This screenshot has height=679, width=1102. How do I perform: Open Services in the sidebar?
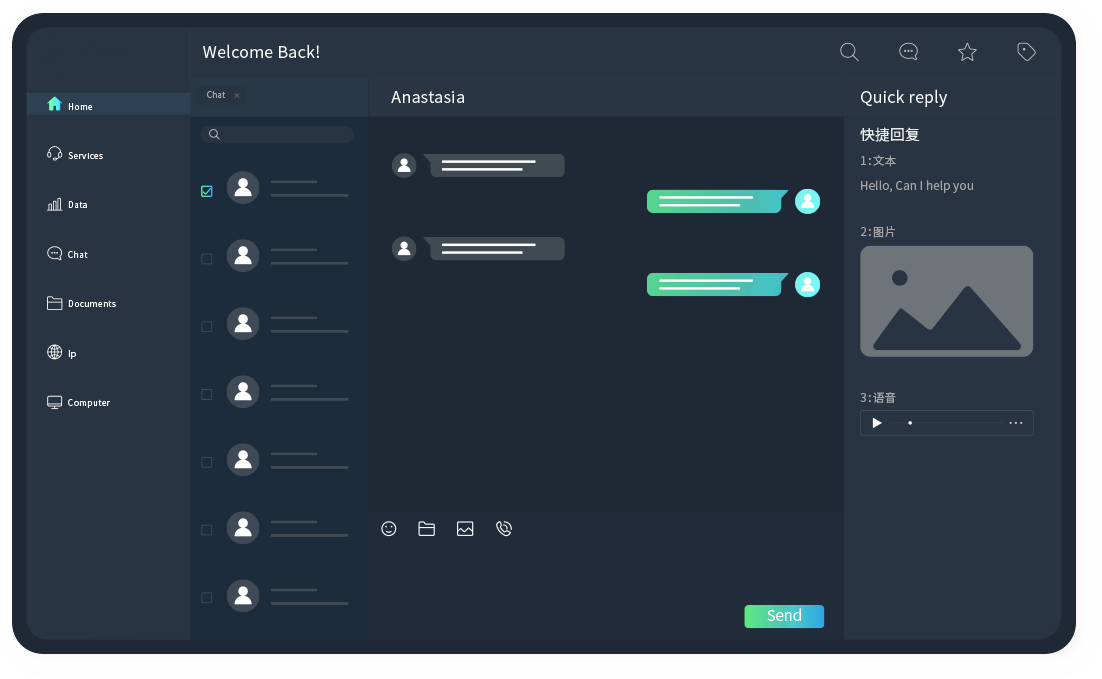point(85,155)
